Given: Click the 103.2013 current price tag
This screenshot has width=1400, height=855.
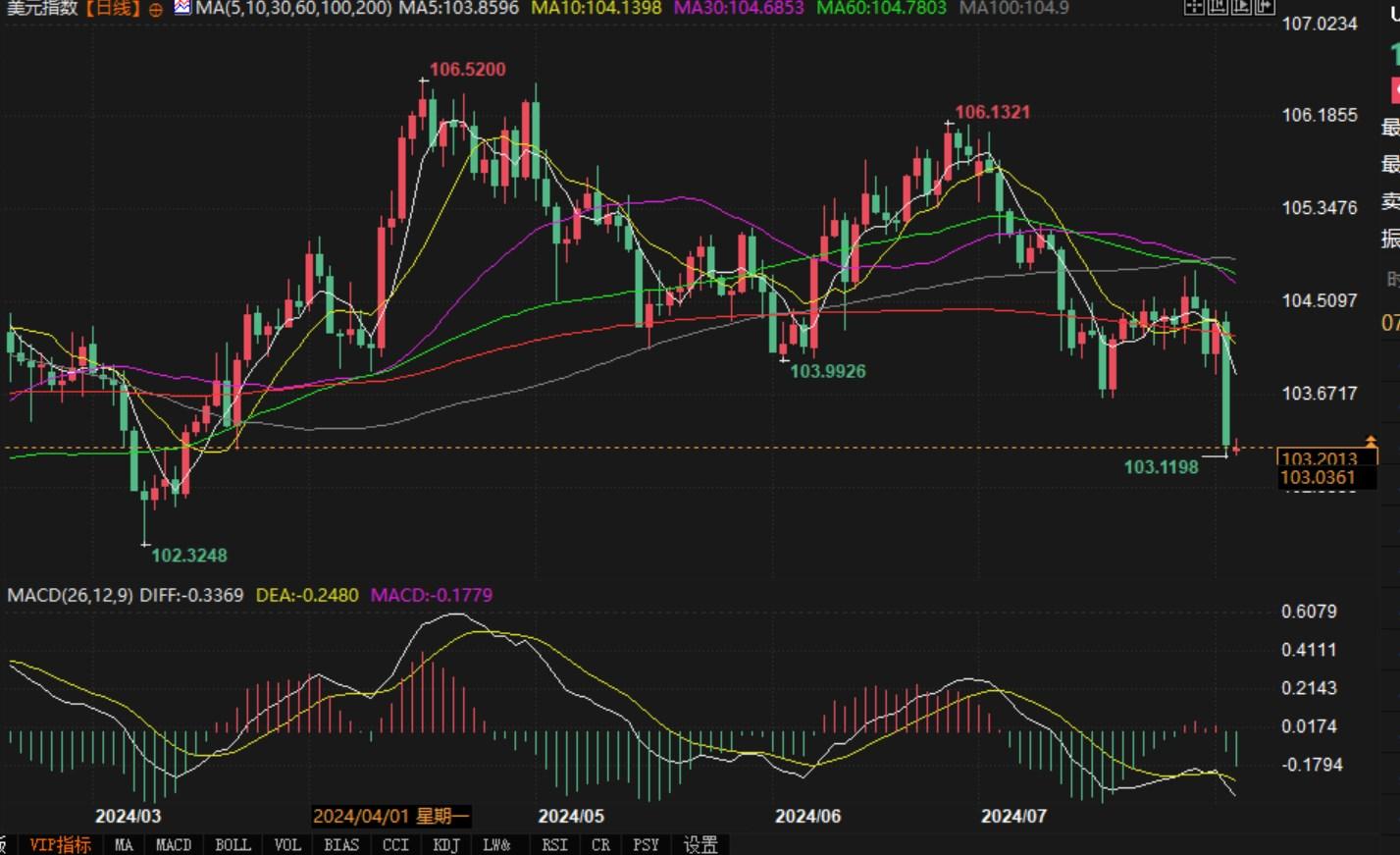Looking at the screenshot, I should tap(1318, 458).
